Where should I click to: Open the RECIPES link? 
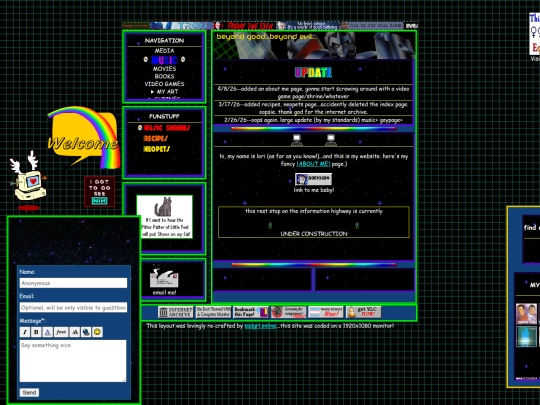click(x=156, y=138)
